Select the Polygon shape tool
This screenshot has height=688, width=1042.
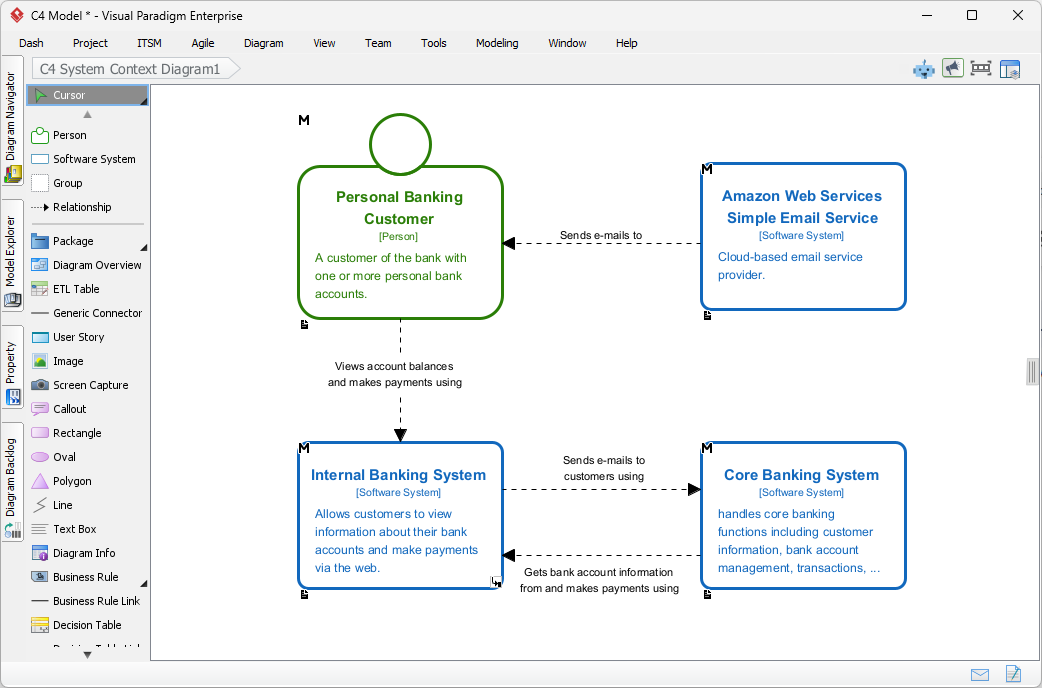click(71, 481)
